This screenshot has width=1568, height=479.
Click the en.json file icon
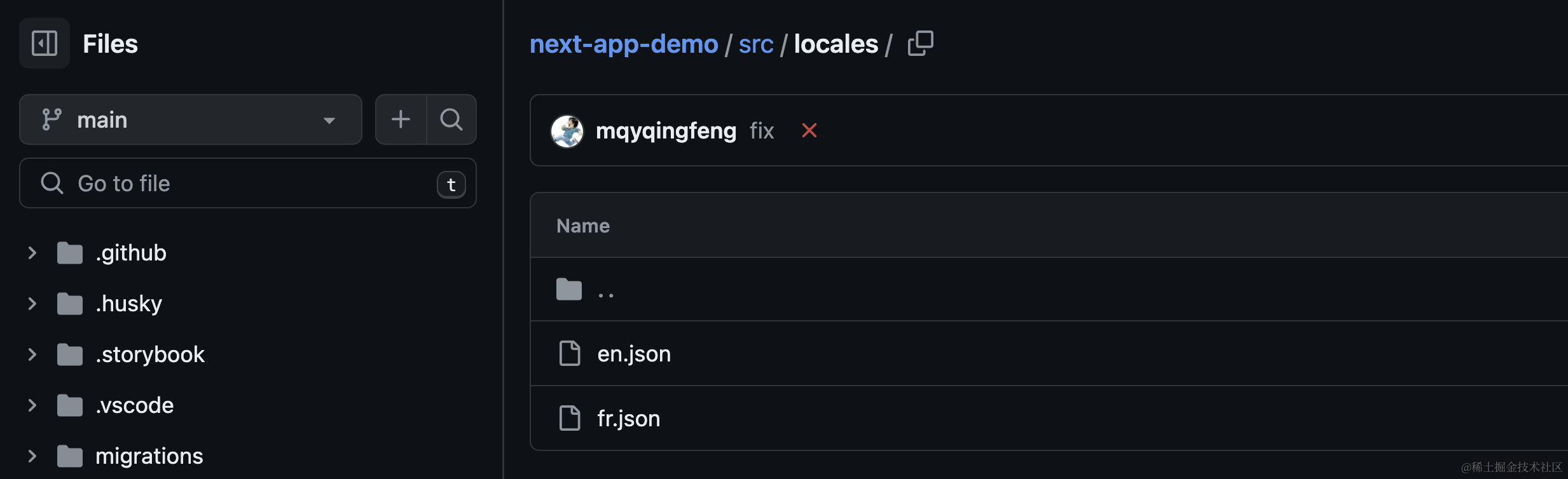[x=569, y=353]
